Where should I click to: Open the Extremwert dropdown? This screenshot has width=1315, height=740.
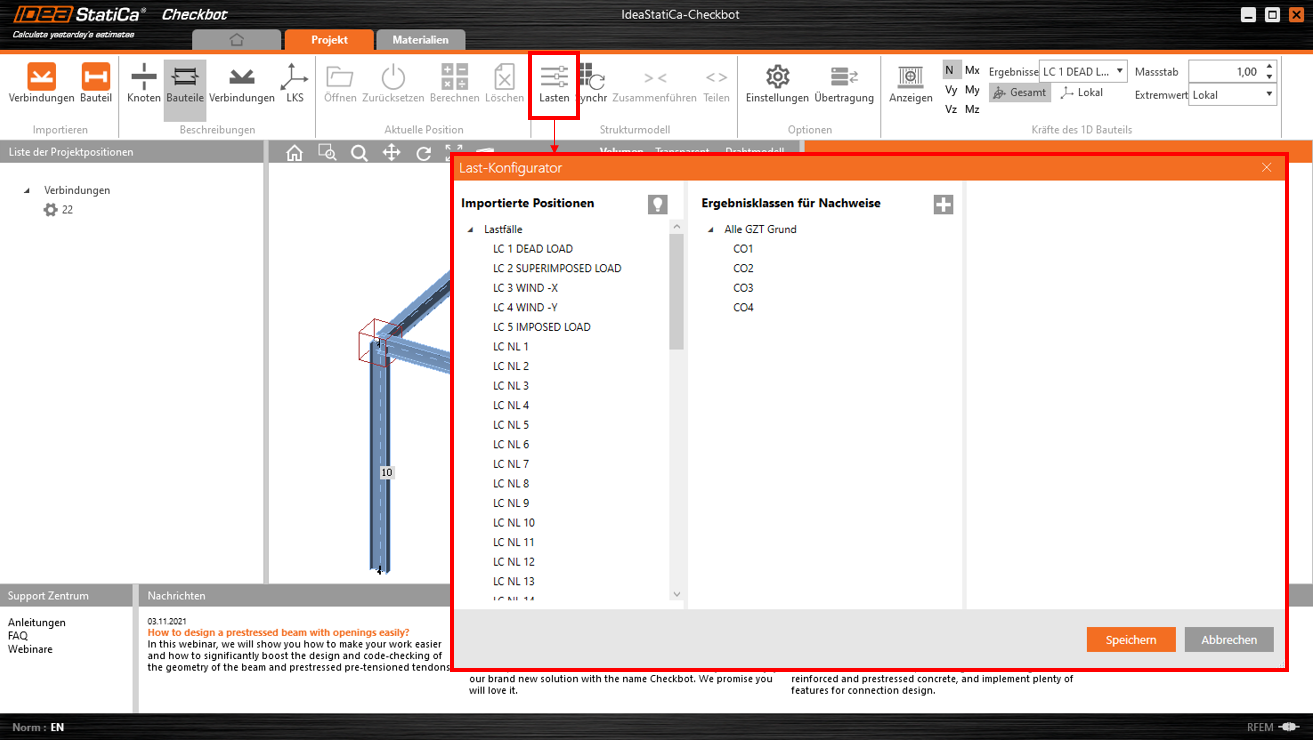point(1233,95)
